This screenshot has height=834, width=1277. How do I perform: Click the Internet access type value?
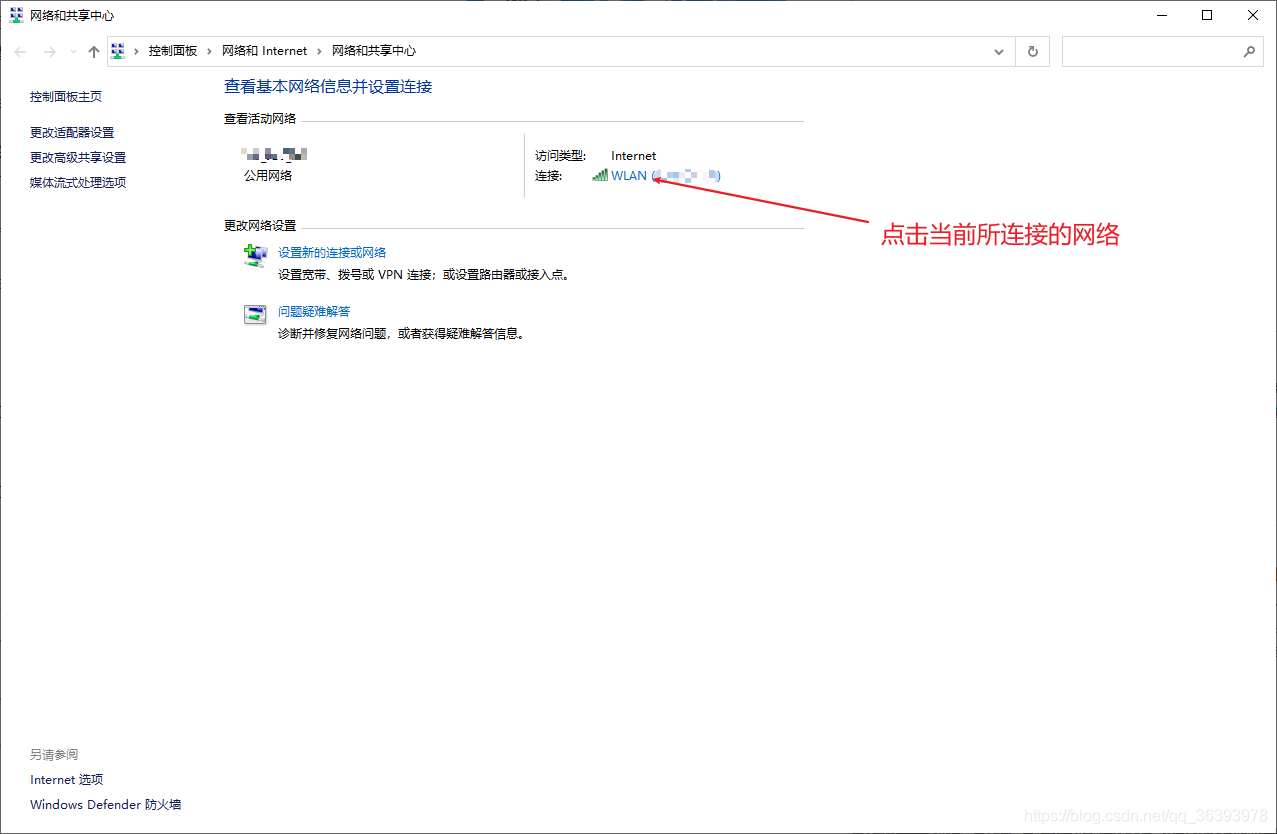(x=634, y=156)
